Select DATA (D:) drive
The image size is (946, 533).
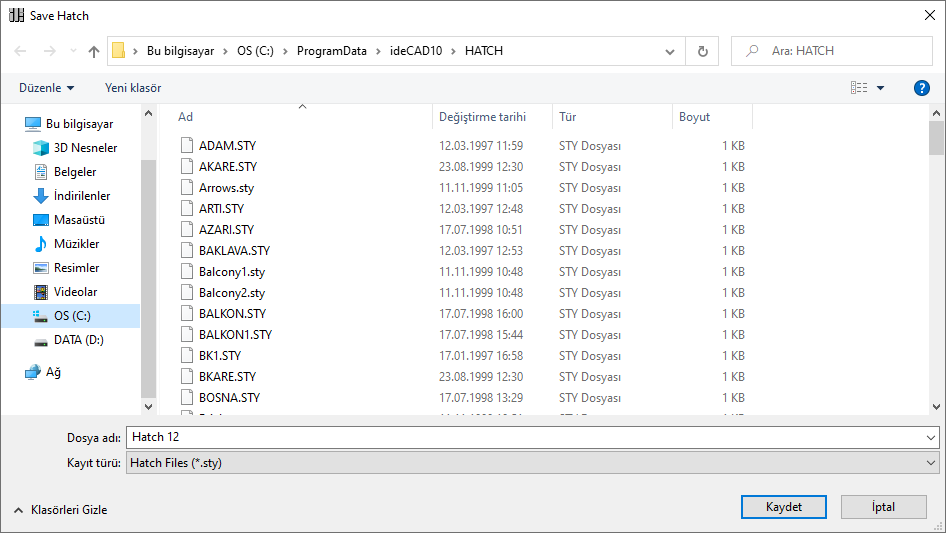pos(78,340)
